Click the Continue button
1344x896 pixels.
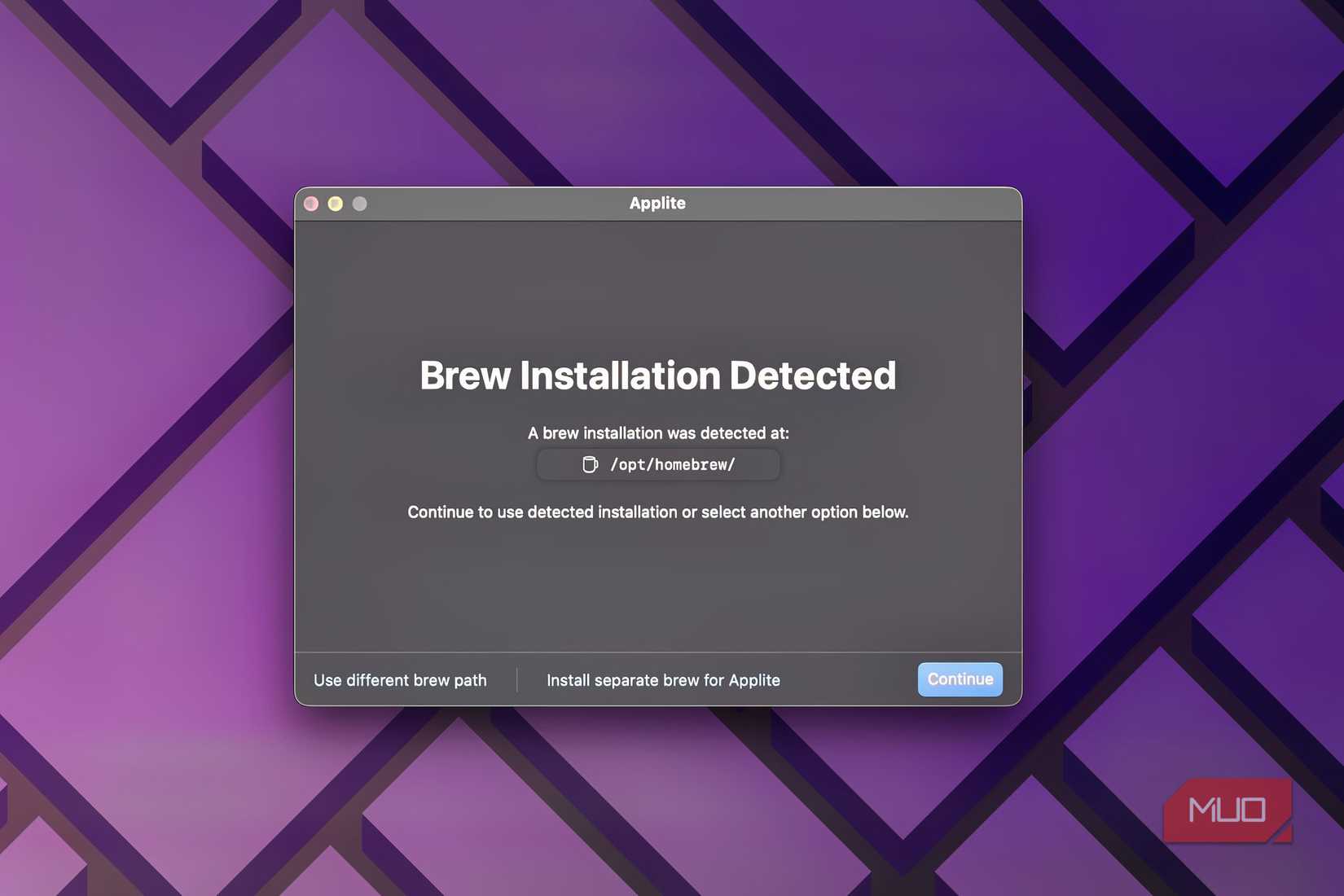coord(960,679)
